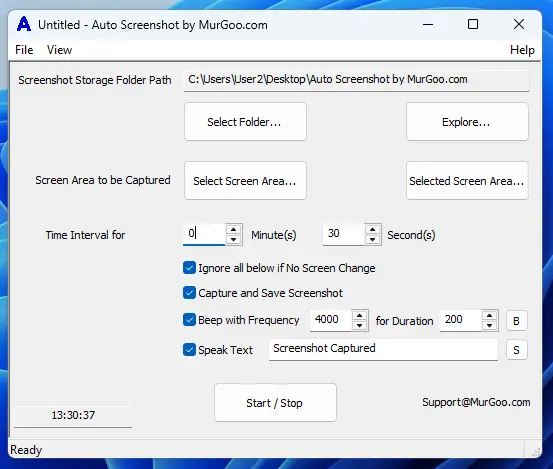Open the Help menu
This screenshot has width=553, height=469.
coord(522,50)
